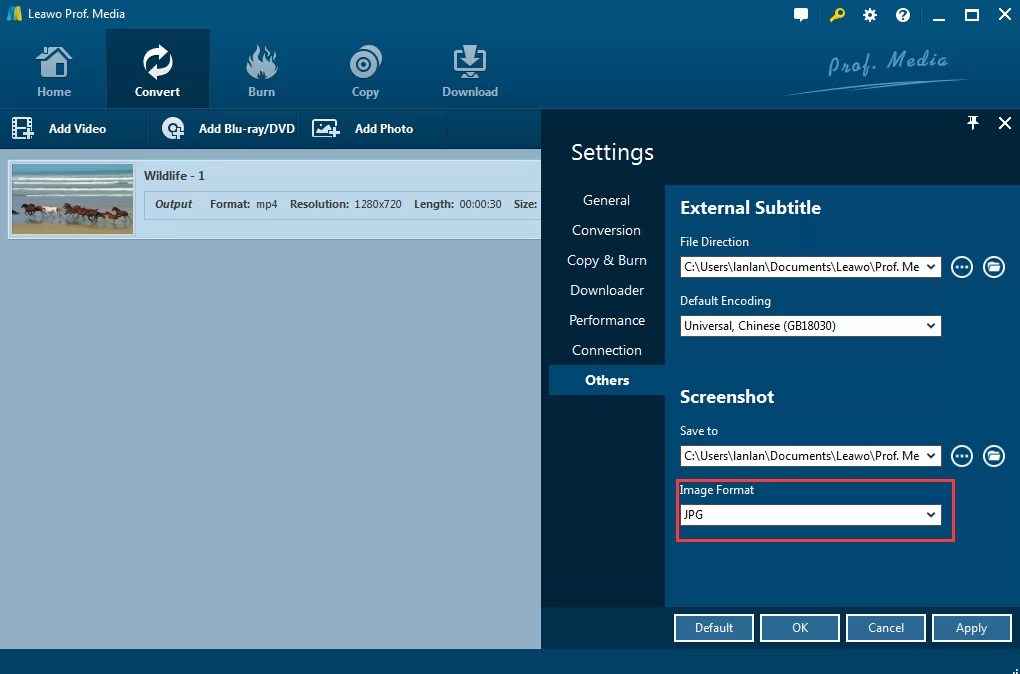Click the Apply button
The height and width of the screenshot is (674, 1020).
pos(971,627)
